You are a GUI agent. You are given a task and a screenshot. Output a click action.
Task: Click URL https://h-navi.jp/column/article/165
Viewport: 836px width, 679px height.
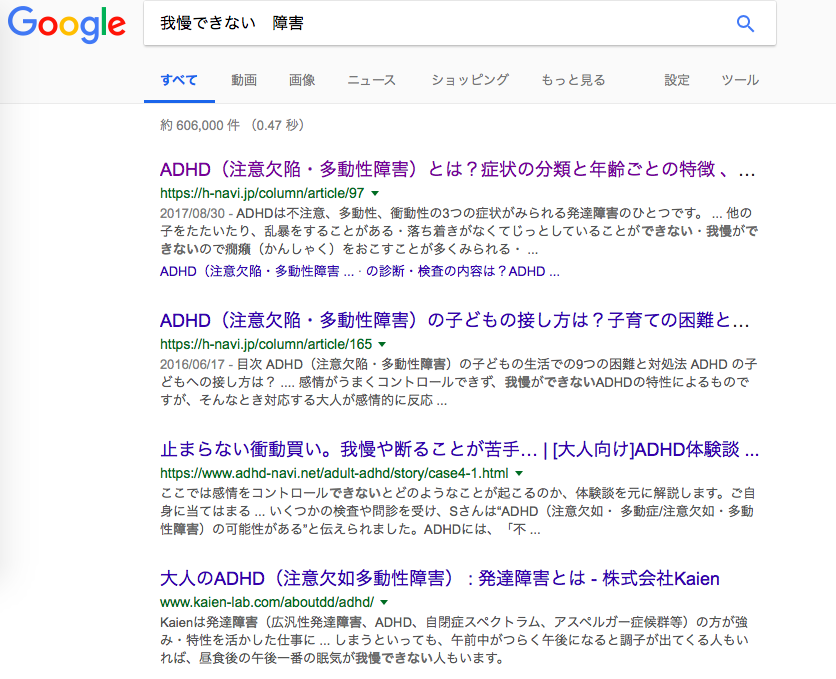(266, 344)
